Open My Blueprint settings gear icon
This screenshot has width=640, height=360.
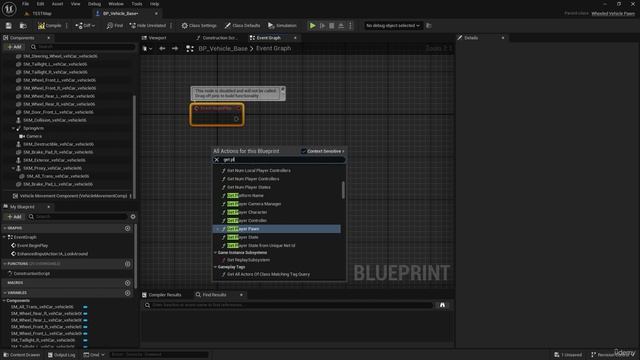(133, 217)
